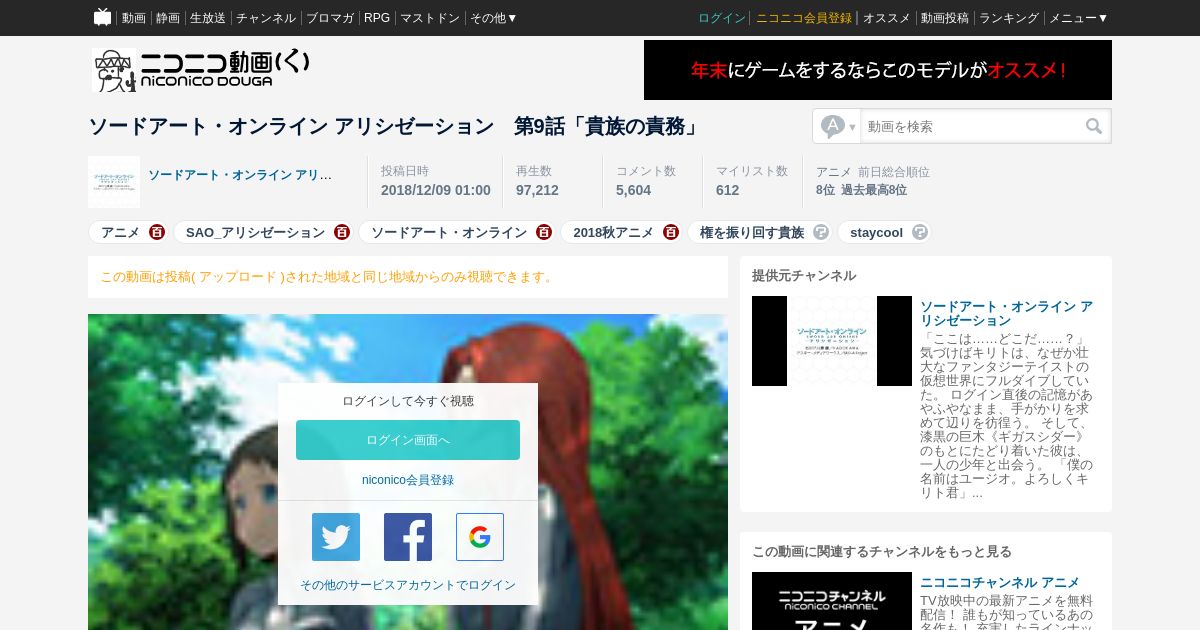
Task: Open チャンネル in the top navigation
Action: pos(266,18)
